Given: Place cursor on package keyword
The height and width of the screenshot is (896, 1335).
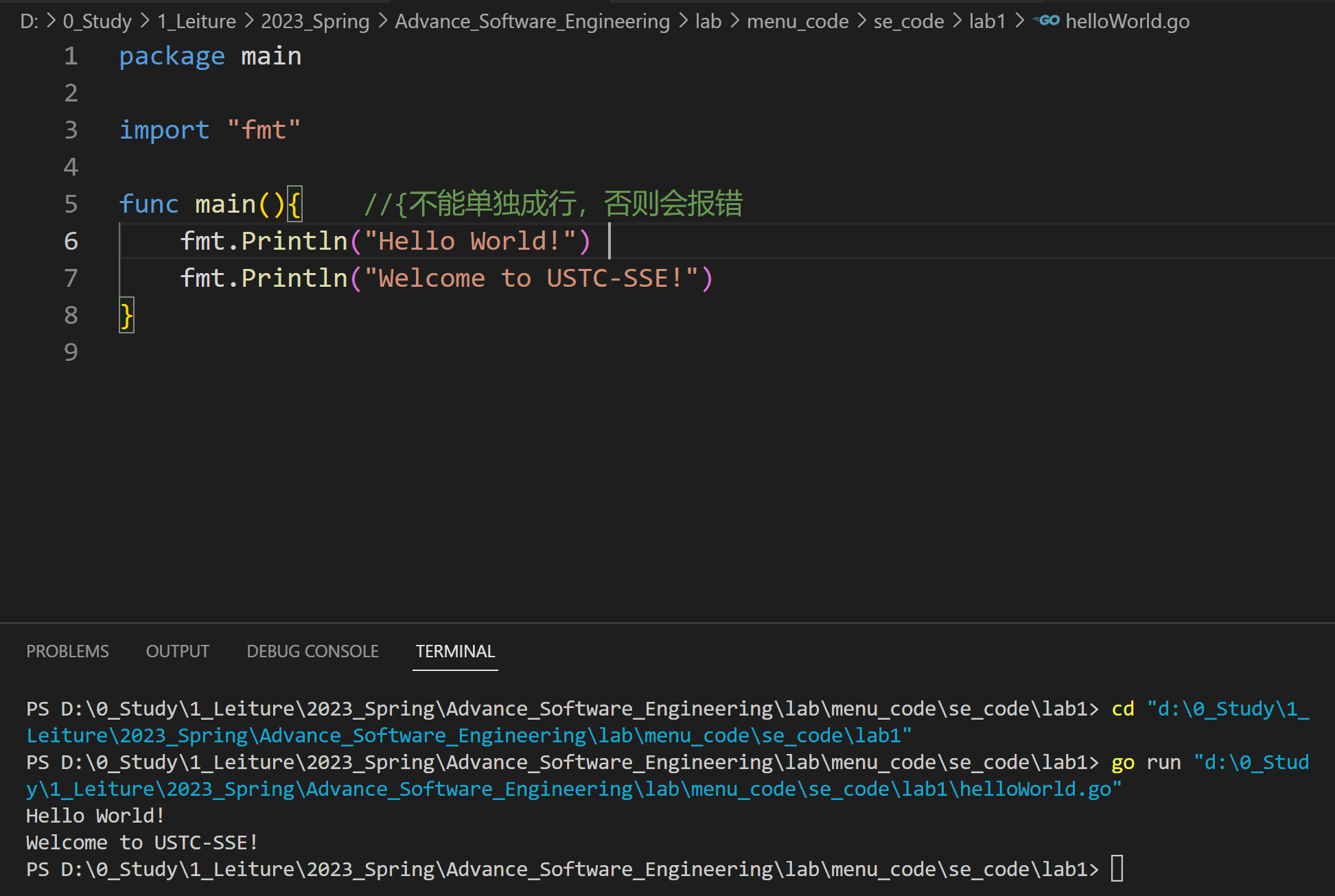Looking at the screenshot, I should click(172, 56).
